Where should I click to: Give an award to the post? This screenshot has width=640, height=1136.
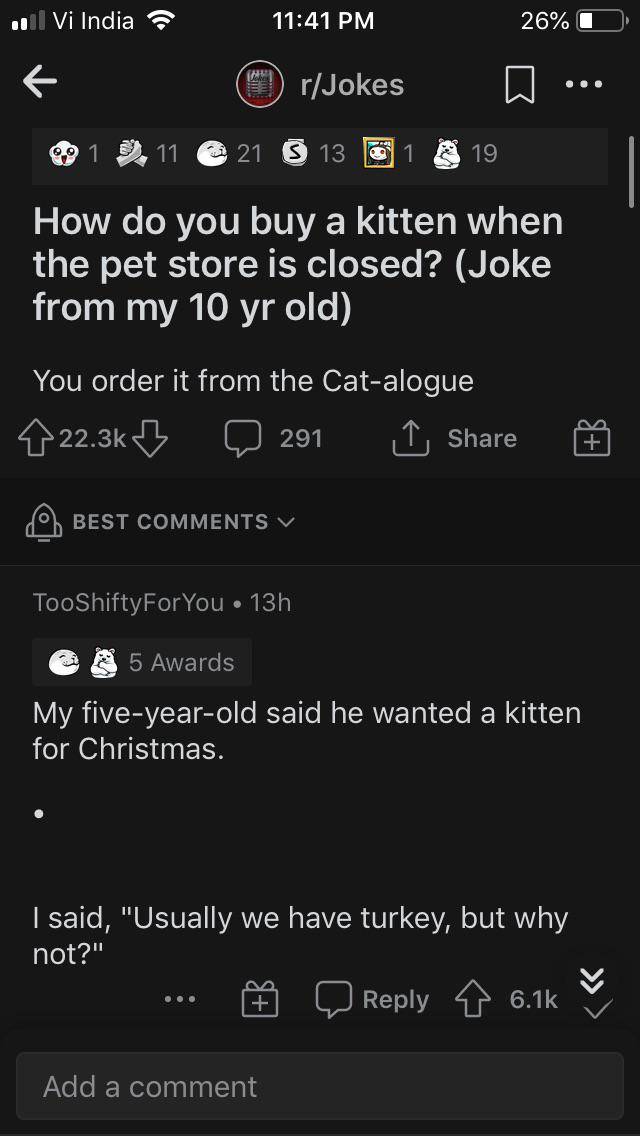(x=591, y=438)
